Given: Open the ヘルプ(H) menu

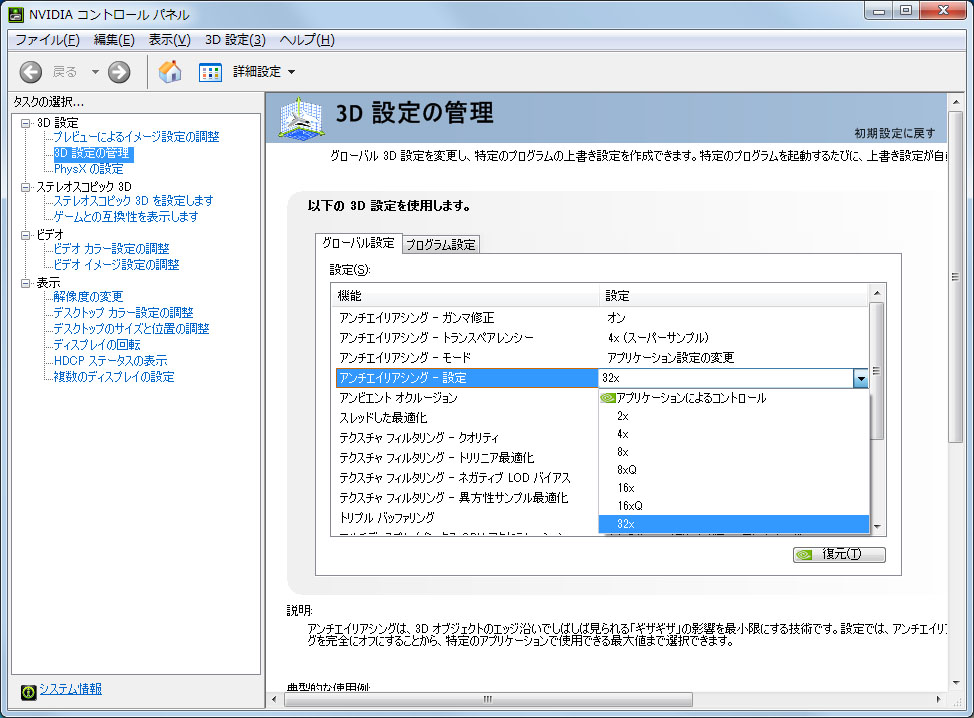Looking at the screenshot, I should coord(307,40).
